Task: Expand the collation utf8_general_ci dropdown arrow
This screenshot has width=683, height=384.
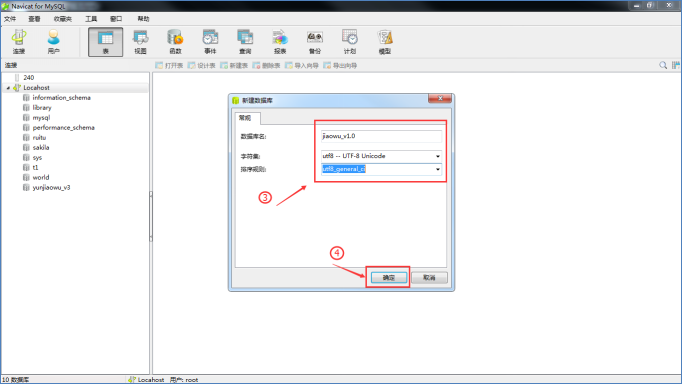Action: click(x=437, y=169)
